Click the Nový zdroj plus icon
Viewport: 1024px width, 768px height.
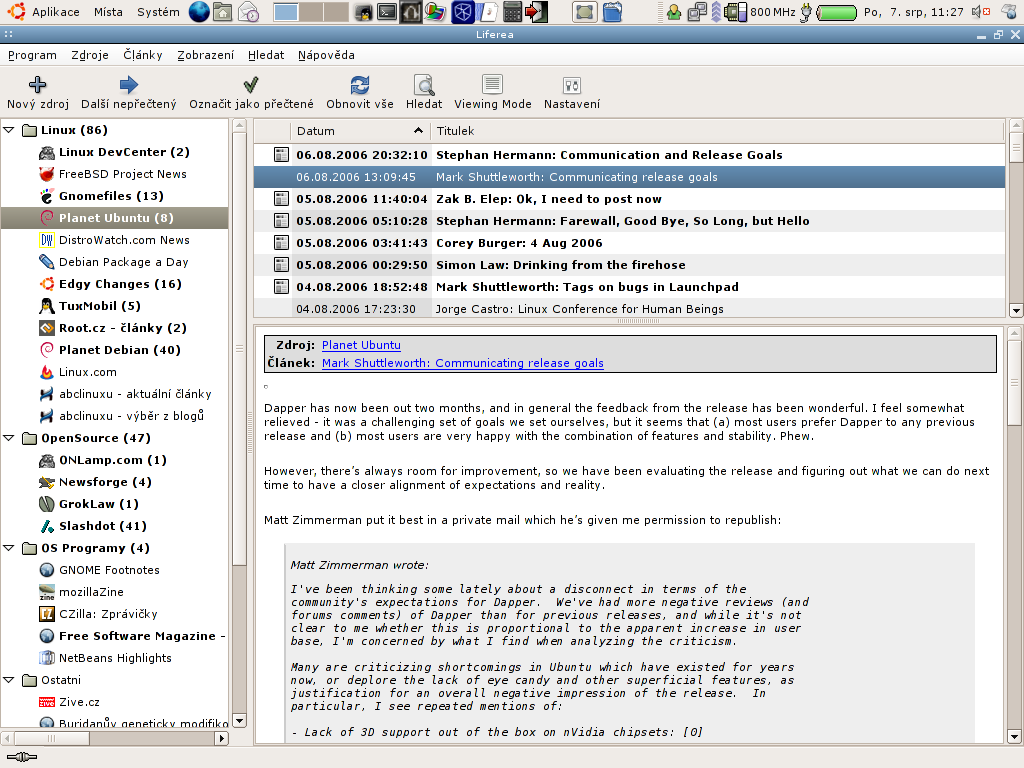[x=37, y=84]
